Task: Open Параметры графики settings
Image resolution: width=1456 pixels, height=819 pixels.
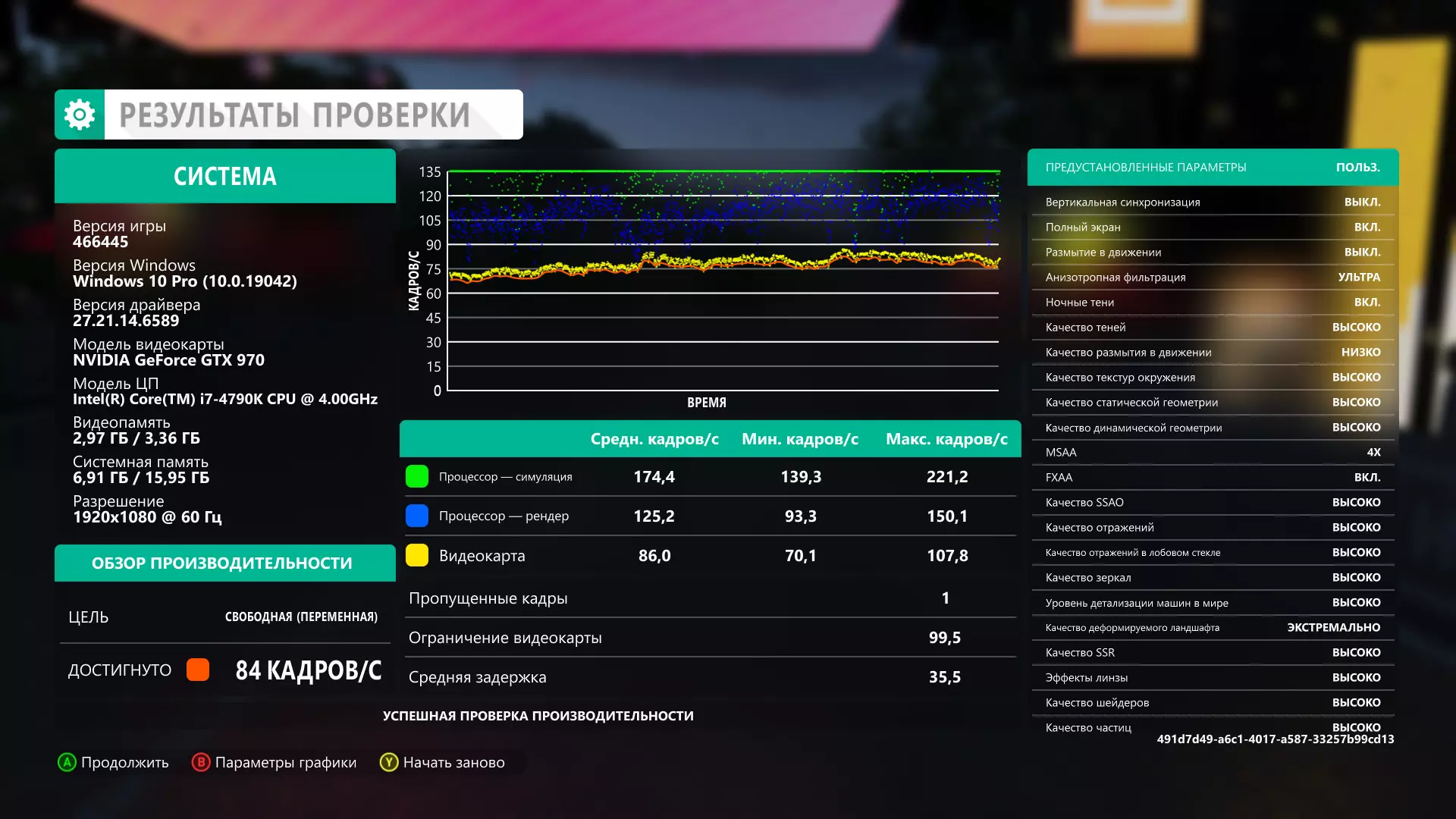Action: click(x=275, y=762)
